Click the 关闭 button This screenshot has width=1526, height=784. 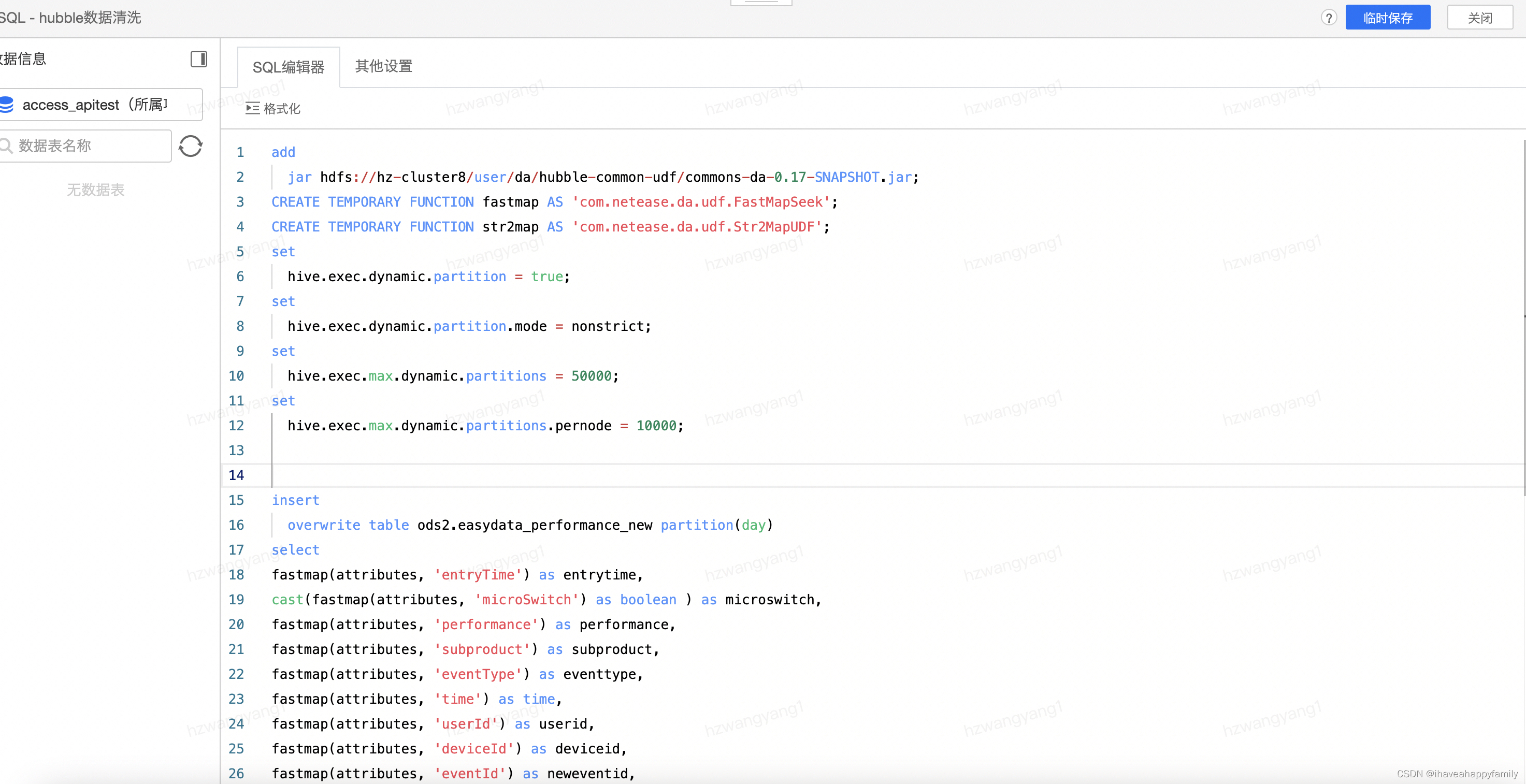[1479, 18]
